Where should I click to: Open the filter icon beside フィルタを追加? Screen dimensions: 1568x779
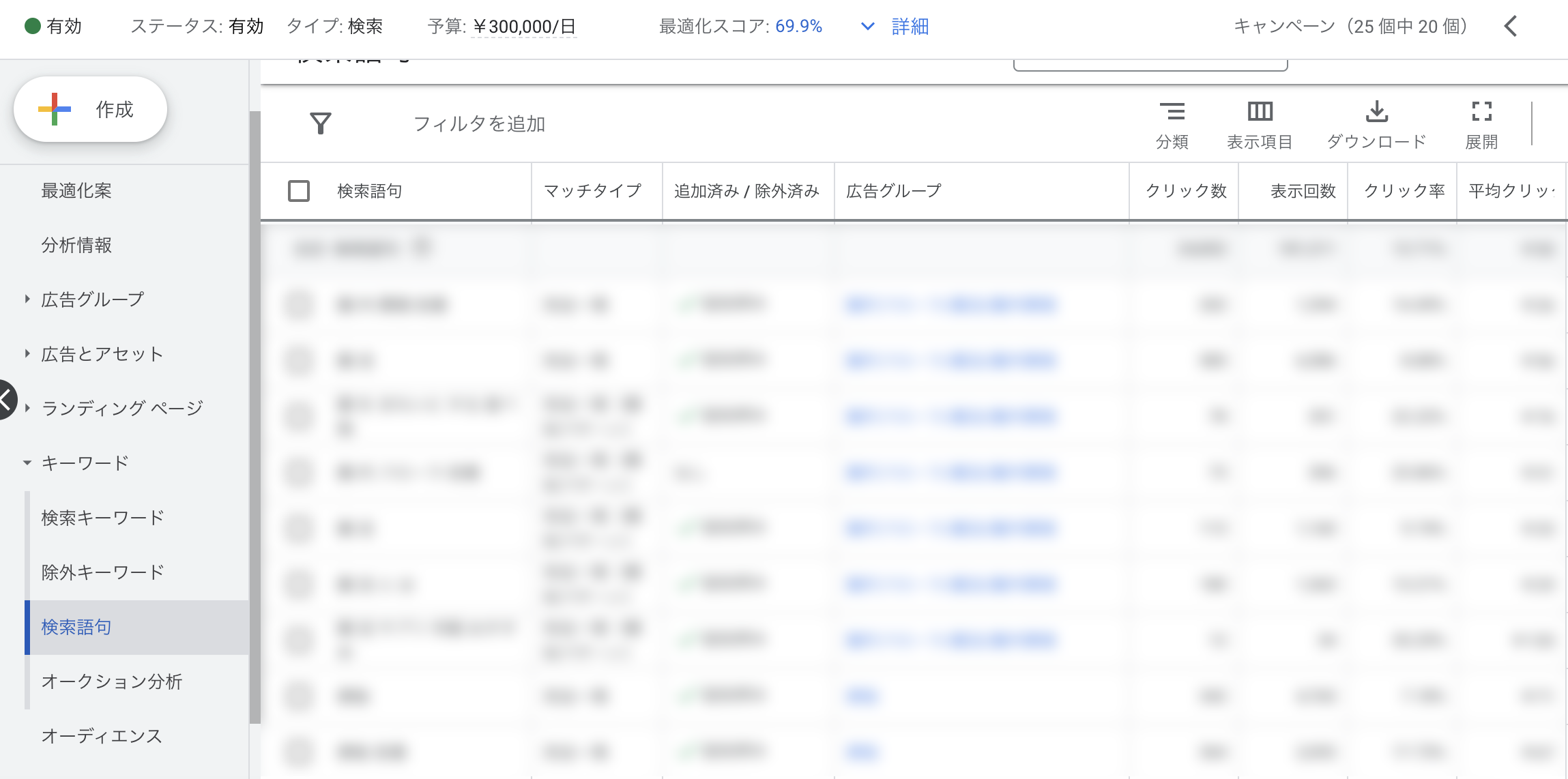pos(321,123)
